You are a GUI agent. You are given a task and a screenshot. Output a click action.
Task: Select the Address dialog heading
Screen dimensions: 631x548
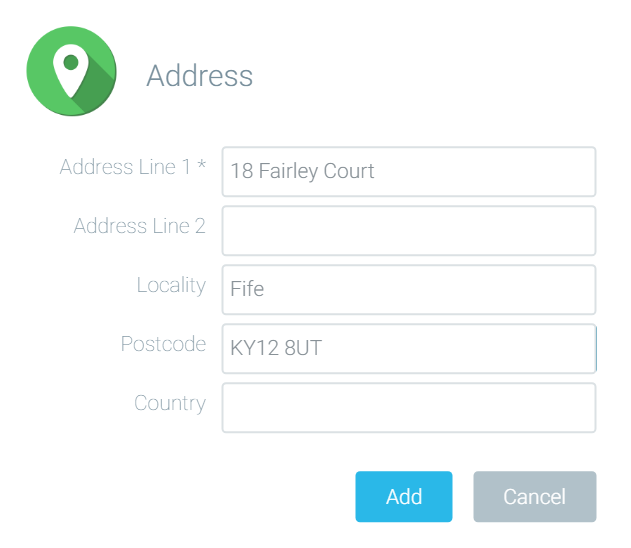click(x=200, y=75)
